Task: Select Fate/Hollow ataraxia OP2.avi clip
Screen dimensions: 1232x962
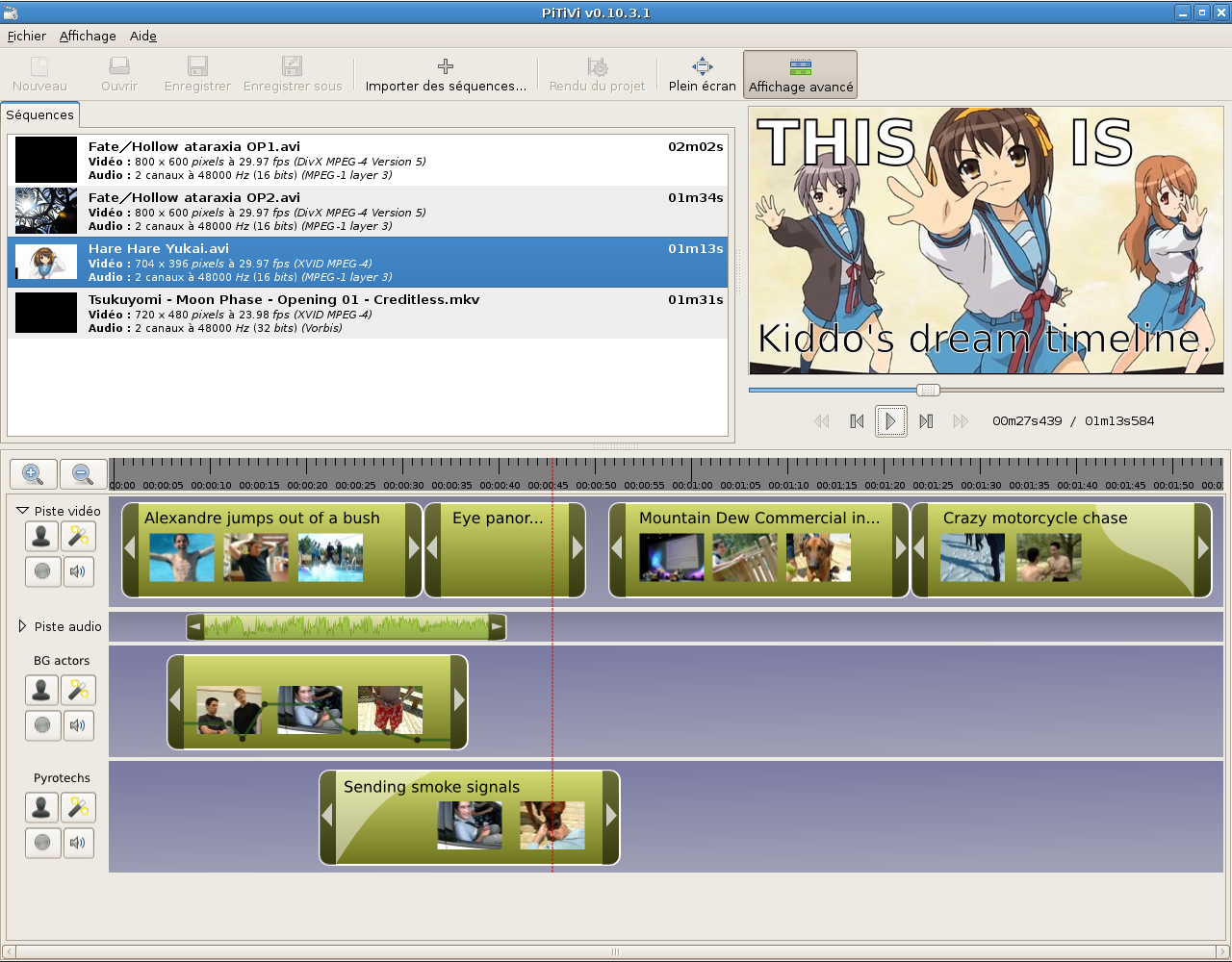Action: pyautogui.click(x=368, y=211)
